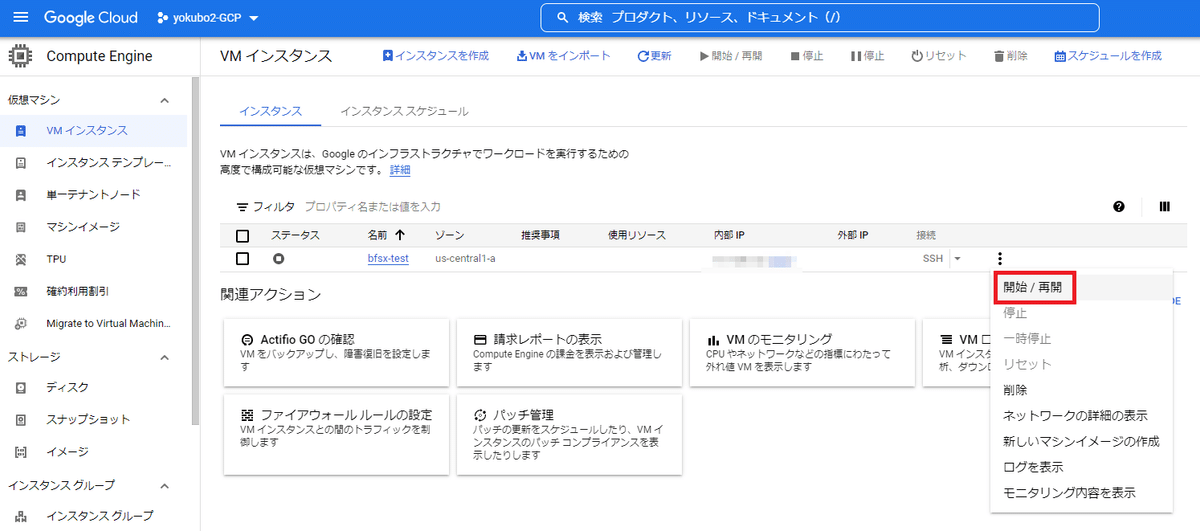
Task: Click the toolbar pause-icon 停止 button
Action: click(868, 56)
